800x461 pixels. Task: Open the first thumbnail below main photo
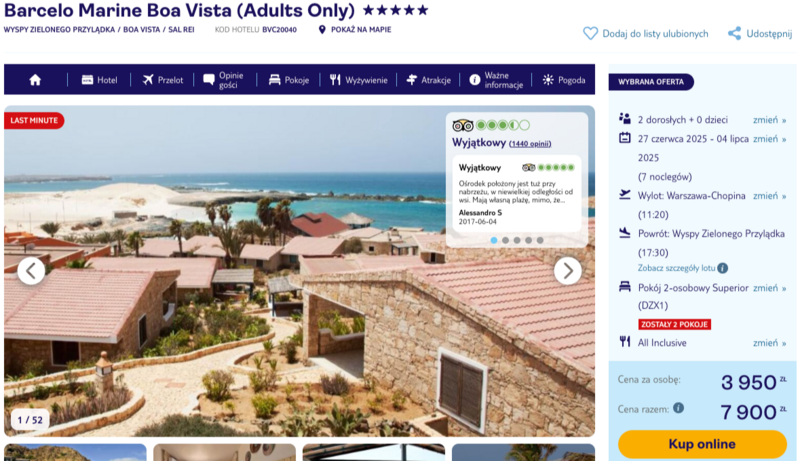click(76, 452)
